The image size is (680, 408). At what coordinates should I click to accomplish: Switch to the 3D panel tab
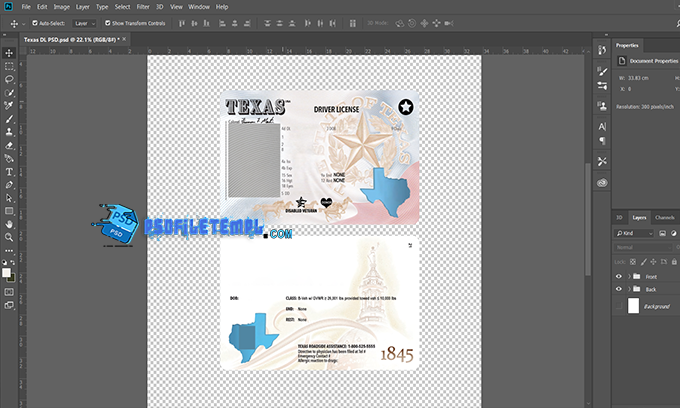point(619,217)
